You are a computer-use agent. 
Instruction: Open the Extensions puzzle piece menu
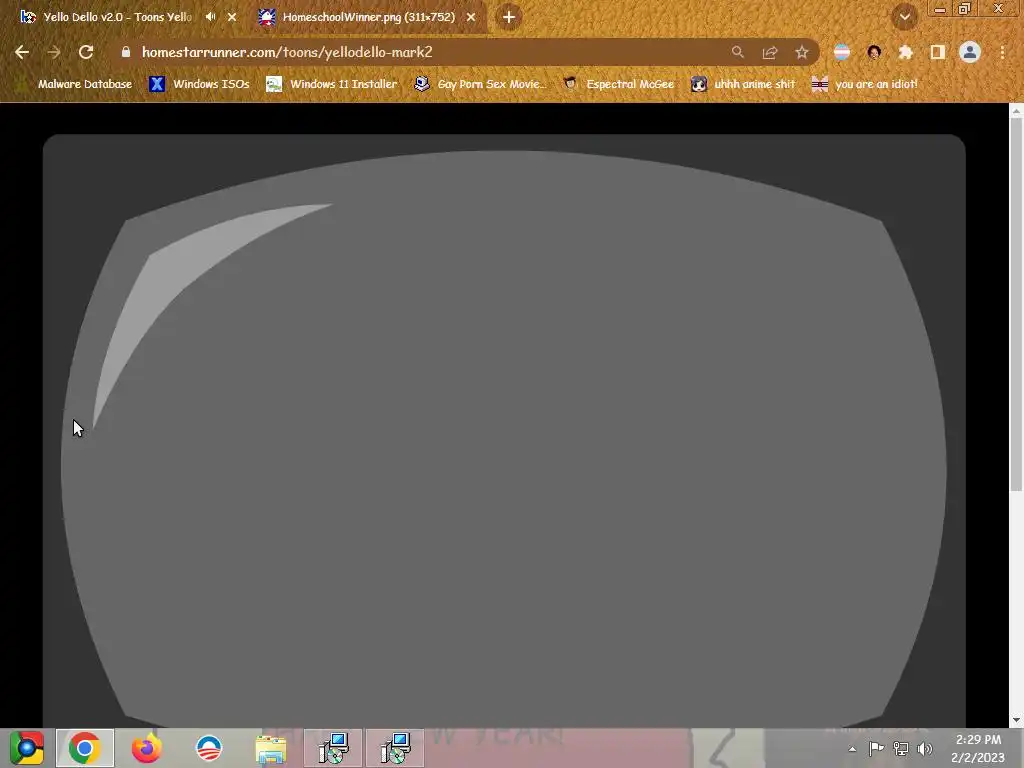pos(906,52)
